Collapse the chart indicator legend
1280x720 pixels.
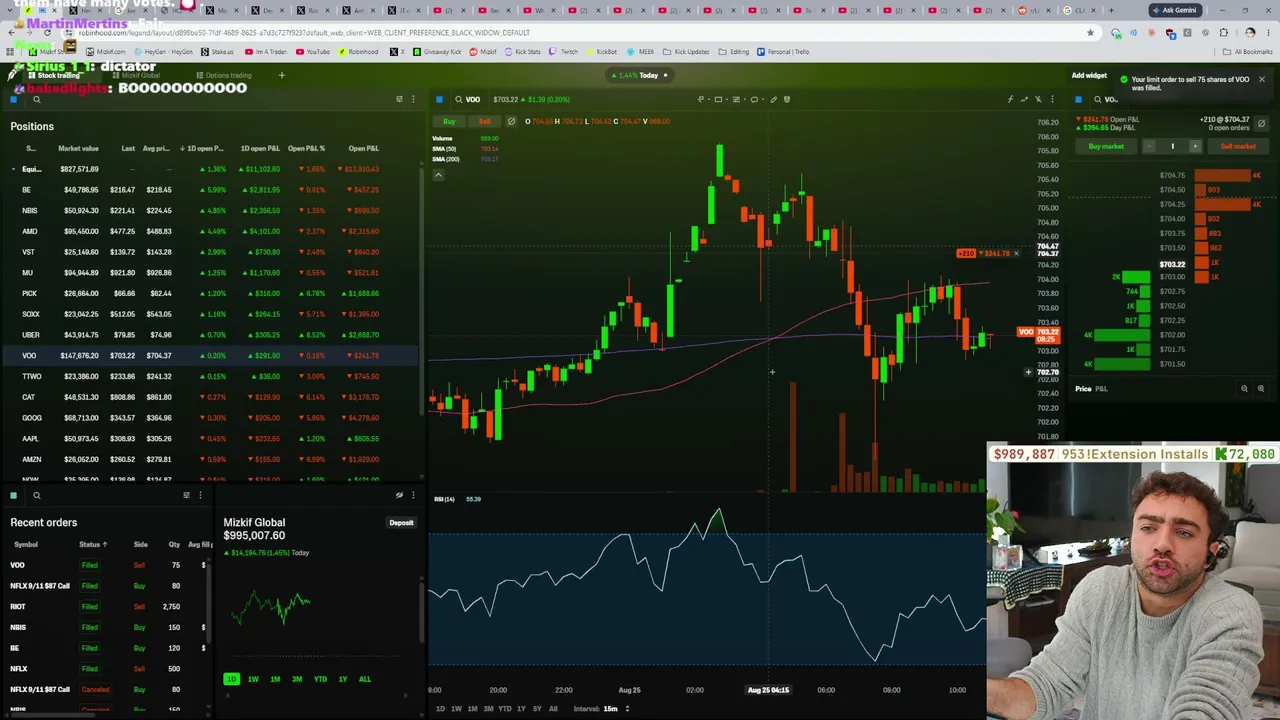point(438,175)
